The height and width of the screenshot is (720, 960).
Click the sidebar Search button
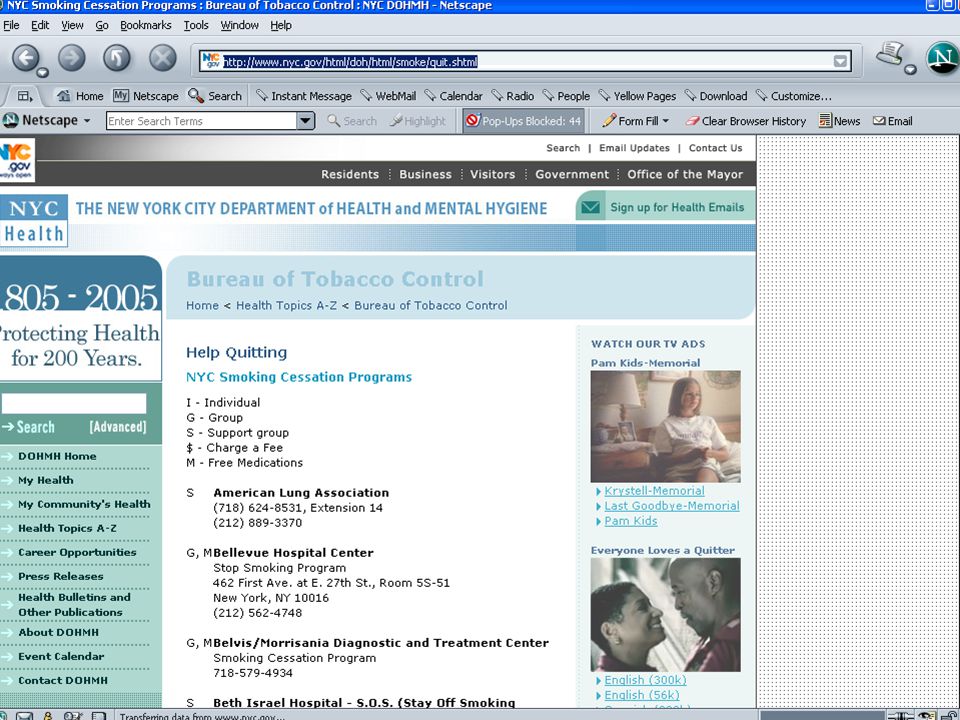[x=29, y=427]
